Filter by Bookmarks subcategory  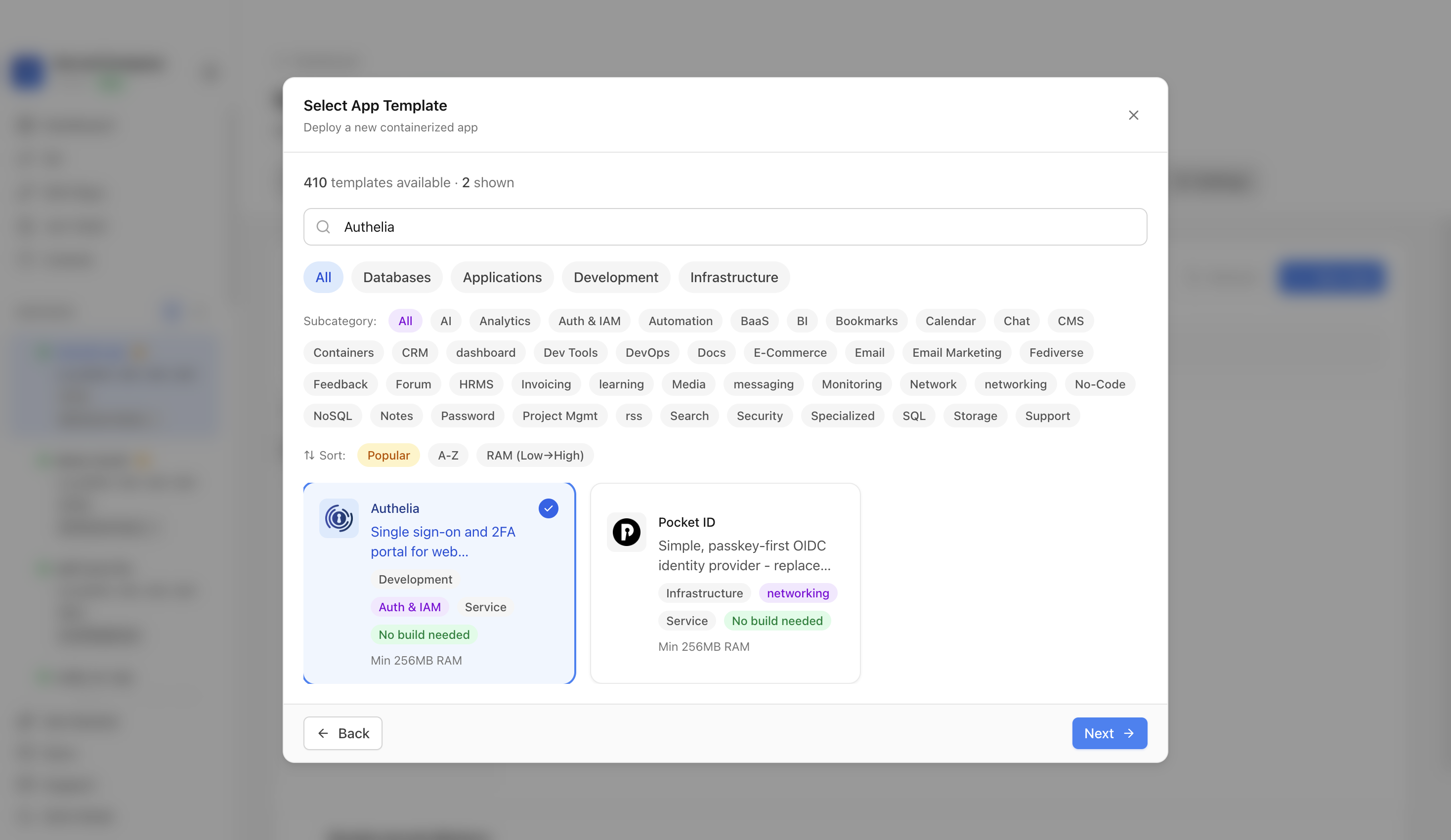click(866, 321)
